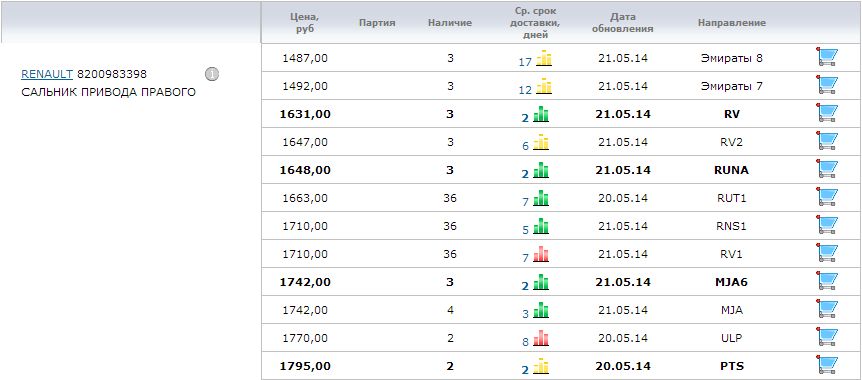Click the cart icon for PTS
This screenshot has height=380, width=862.
point(827,366)
